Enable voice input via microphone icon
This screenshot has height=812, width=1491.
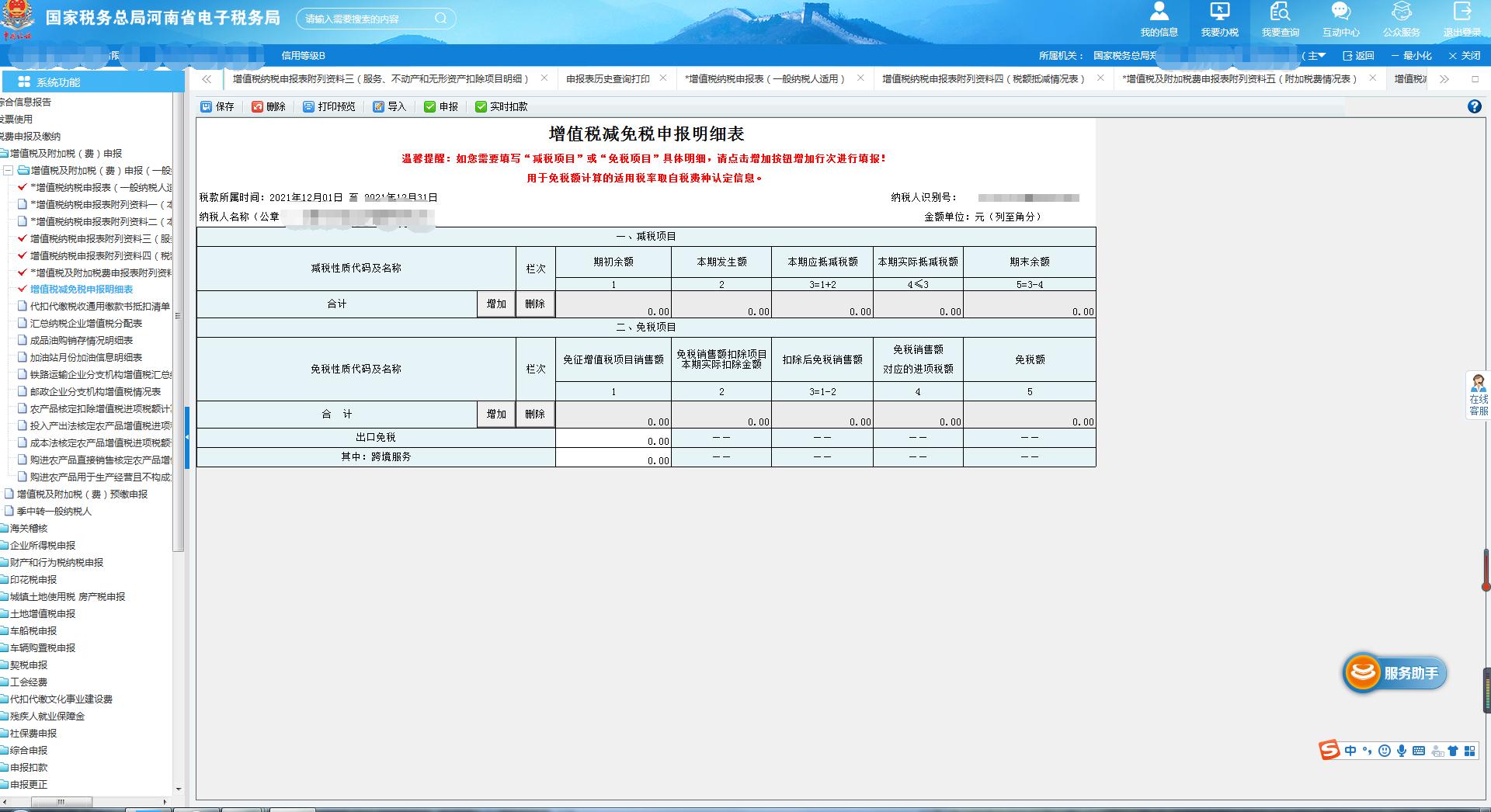click(1402, 751)
